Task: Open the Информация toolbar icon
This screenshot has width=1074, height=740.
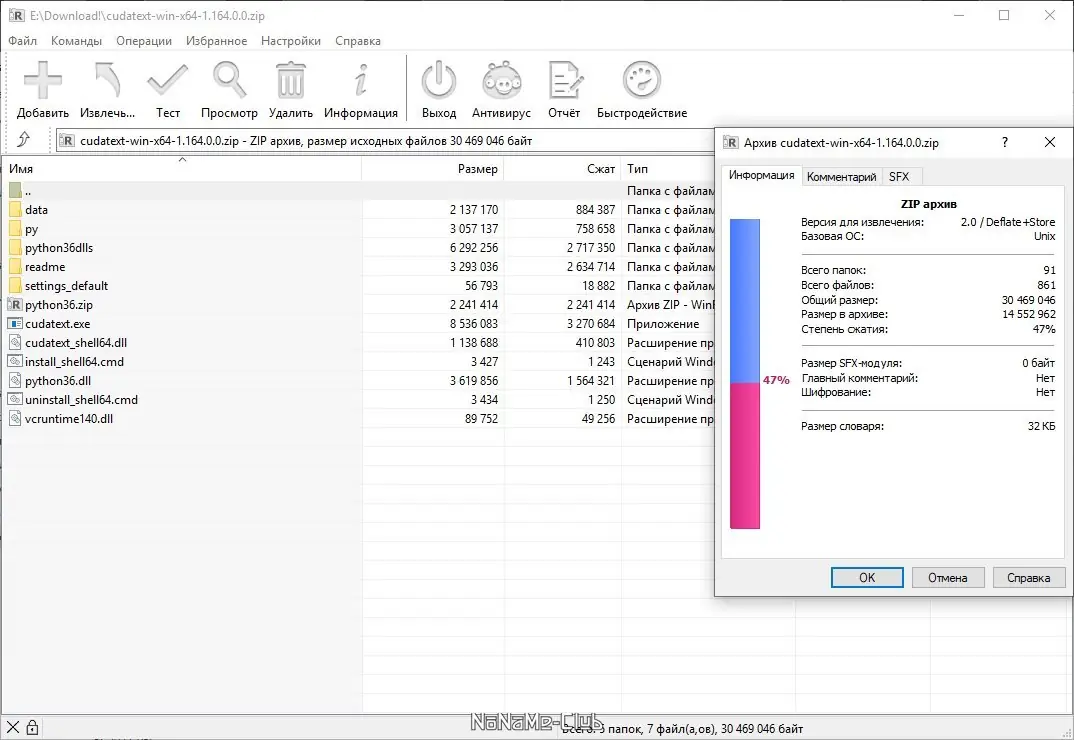Action: 361,80
